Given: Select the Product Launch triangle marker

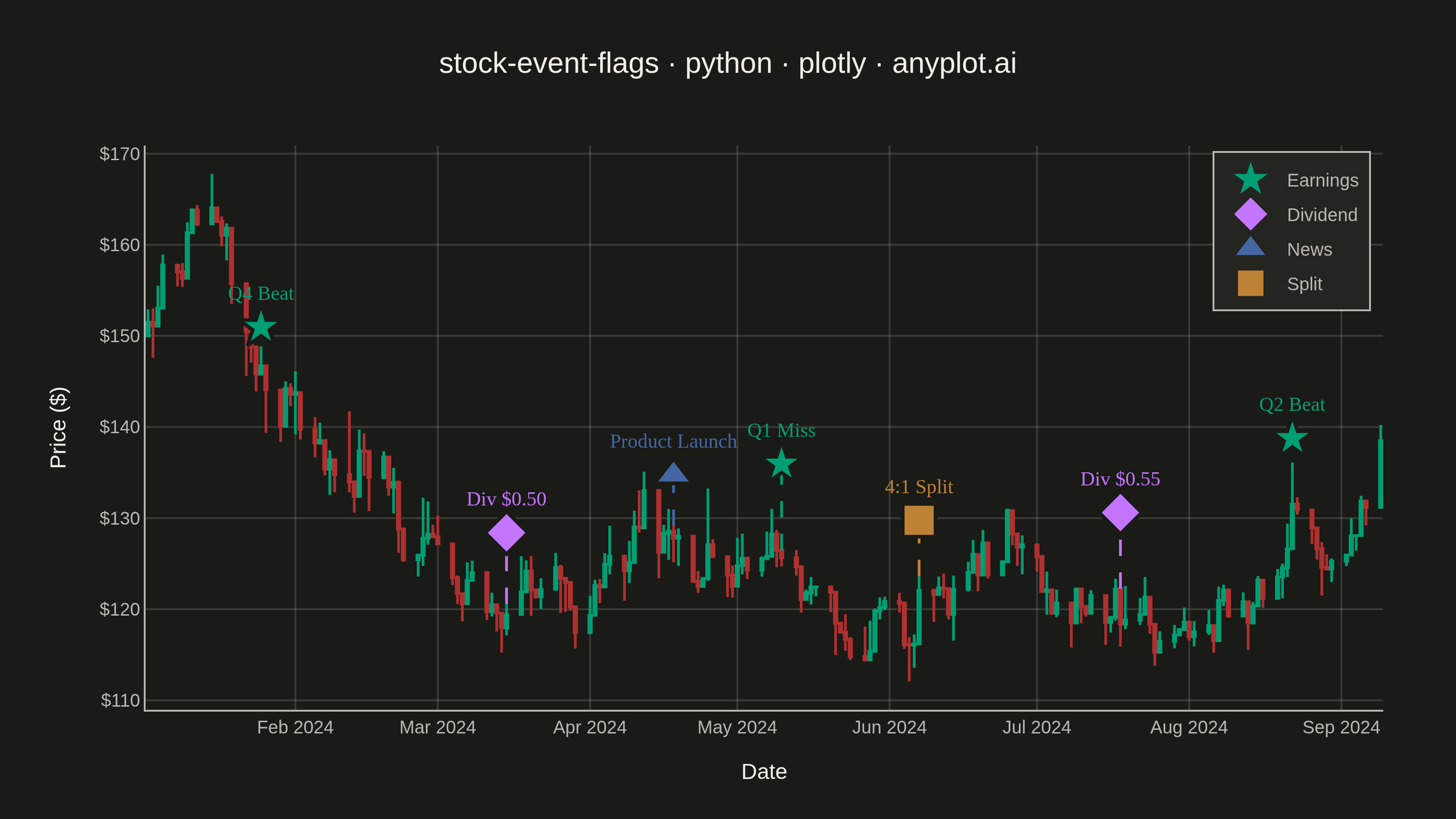Looking at the screenshot, I should point(673,472).
